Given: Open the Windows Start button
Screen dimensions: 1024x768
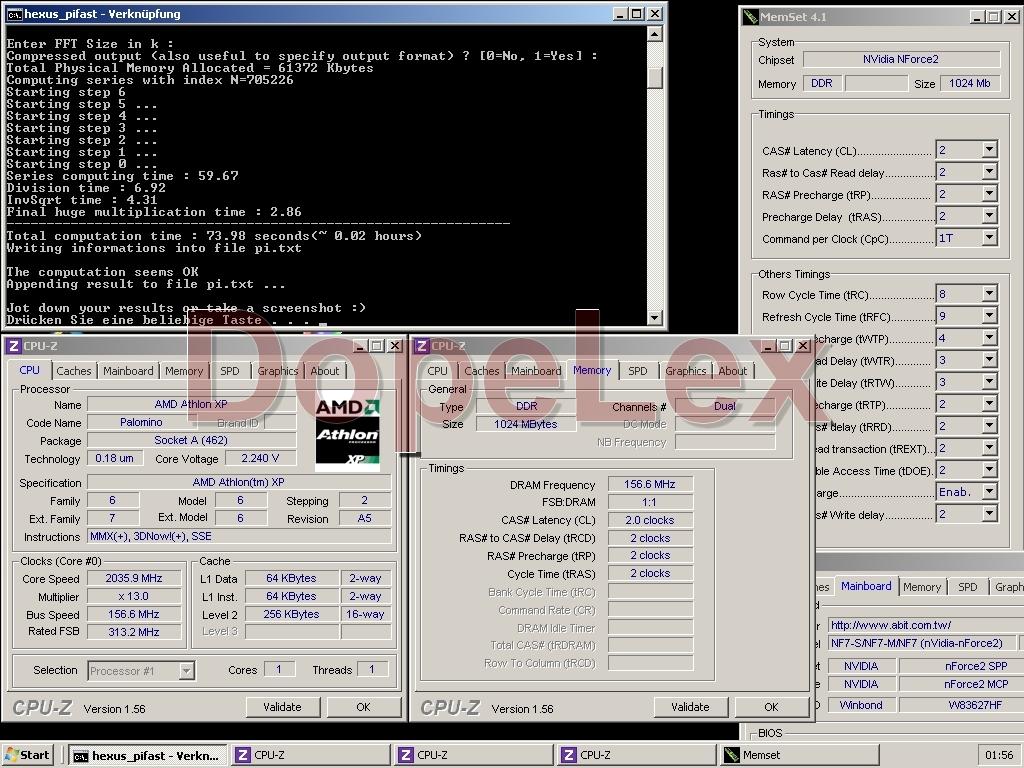Looking at the screenshot, I should coord(27,755).
